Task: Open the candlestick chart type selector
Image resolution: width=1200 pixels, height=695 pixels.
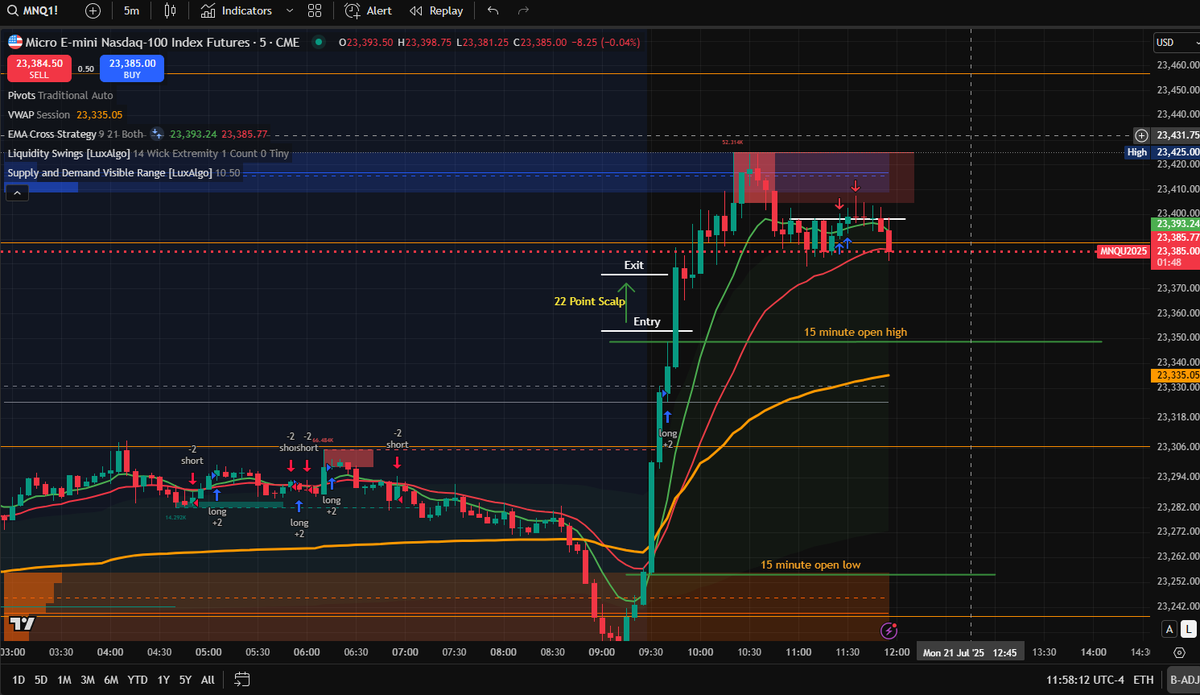Action: pos(169,11)
